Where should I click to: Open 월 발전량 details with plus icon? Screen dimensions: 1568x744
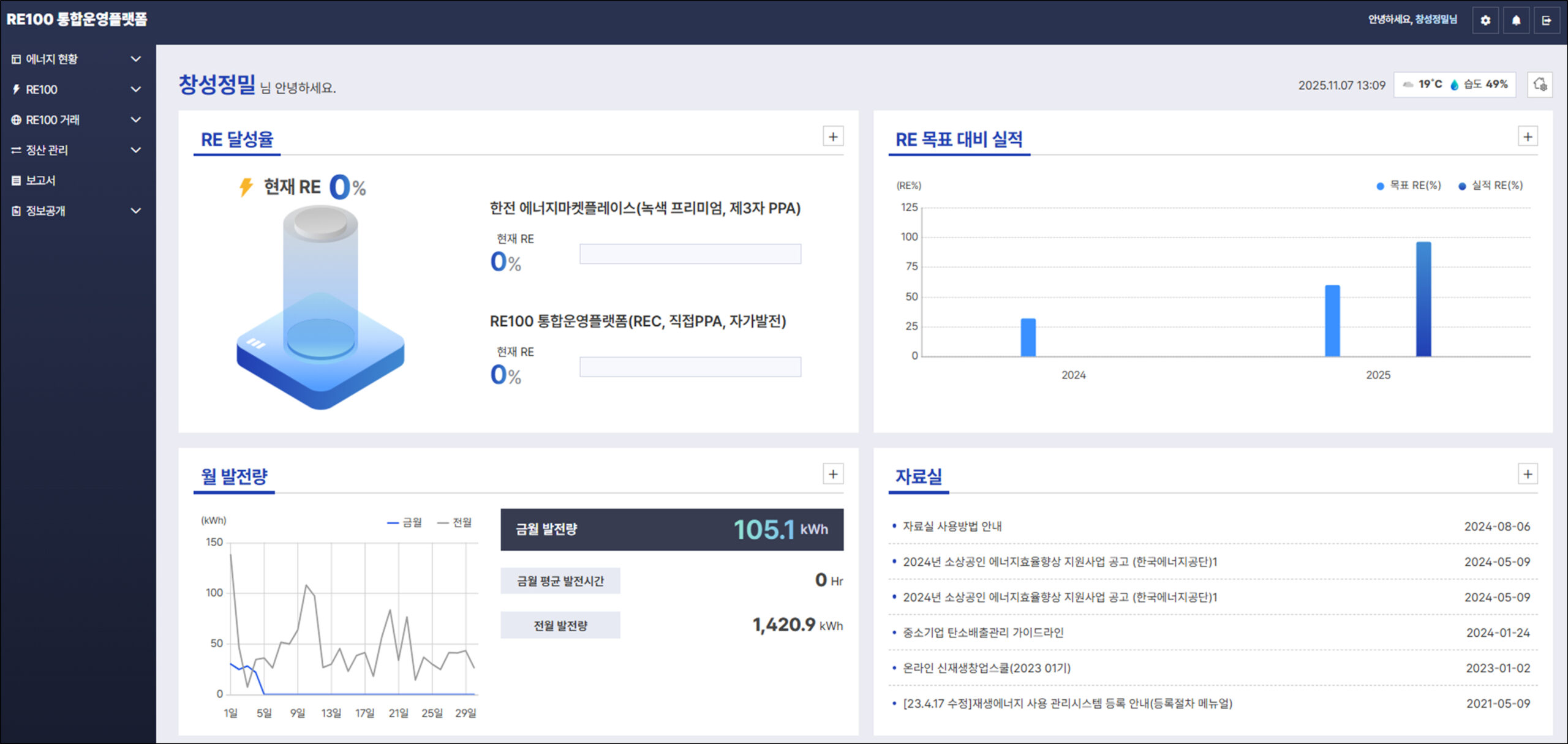pyautogui.click(x=832, y=474)
